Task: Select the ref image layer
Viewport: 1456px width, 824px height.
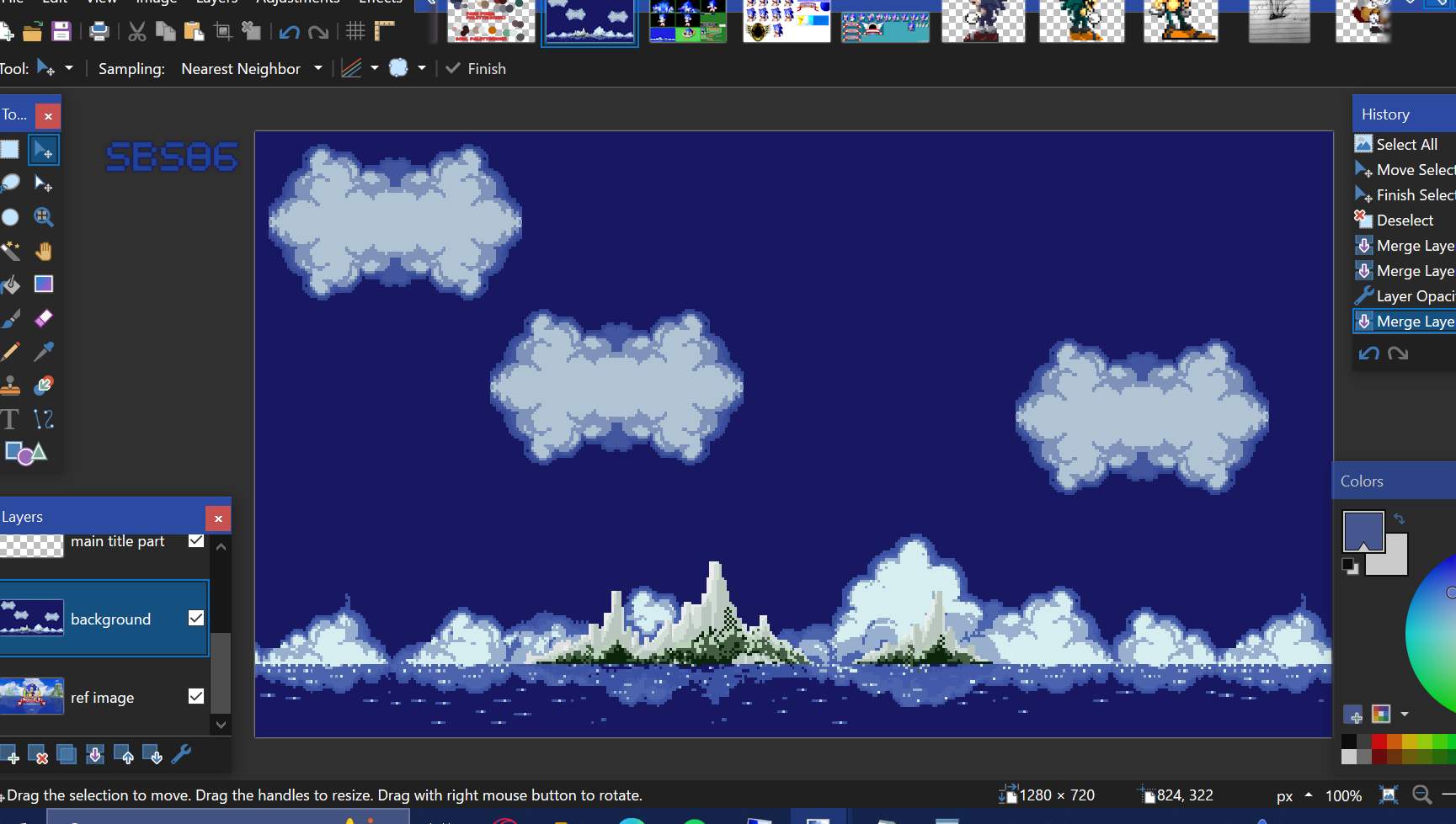Action: click(104, 697)
